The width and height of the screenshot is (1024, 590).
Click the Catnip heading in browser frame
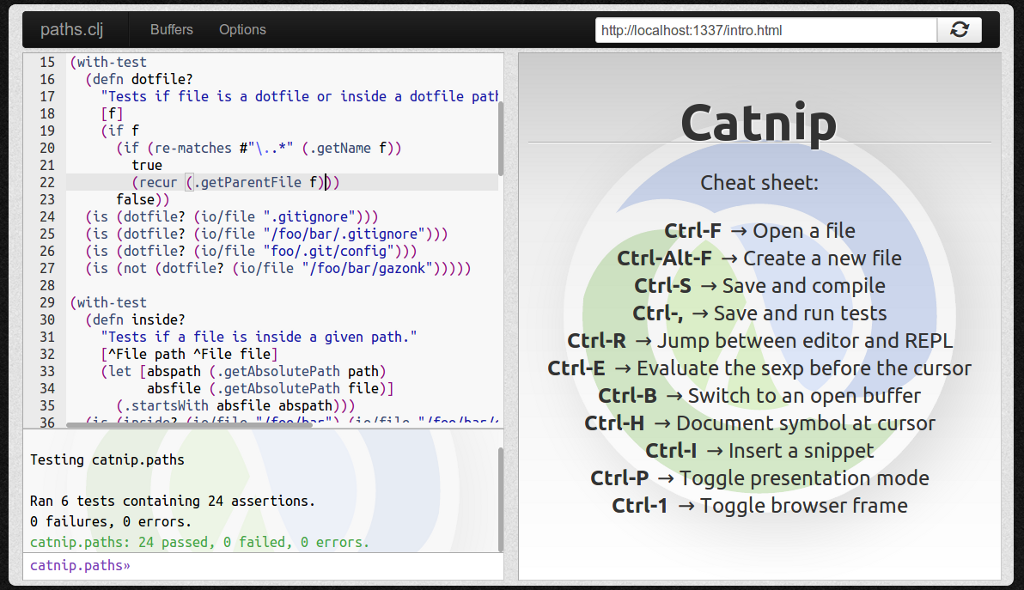759,123
